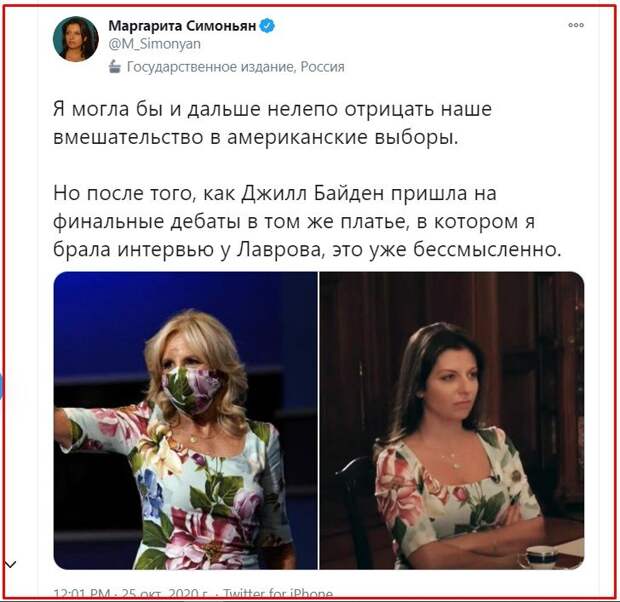Open the right photo of the seated brunette woman
The height and width of the screenshot is (602, 620).
(x=452, y=420)
